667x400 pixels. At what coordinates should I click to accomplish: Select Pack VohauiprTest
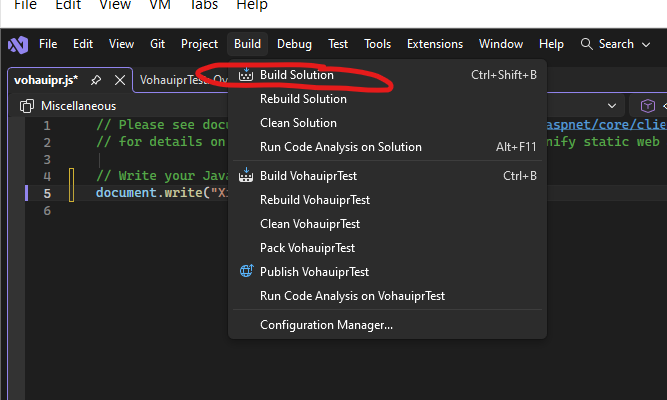307,248
